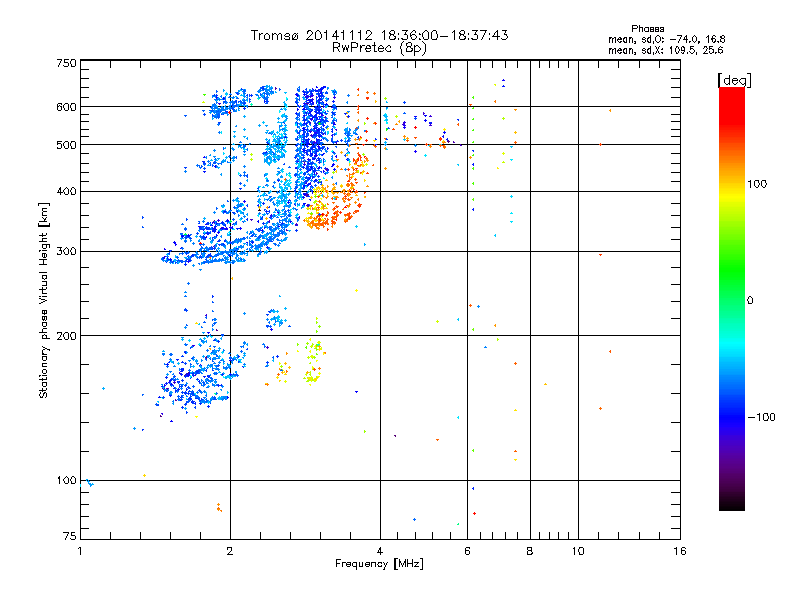Click y-axis tick label '300'
800x600 pixels.
(x=66, y=251)
